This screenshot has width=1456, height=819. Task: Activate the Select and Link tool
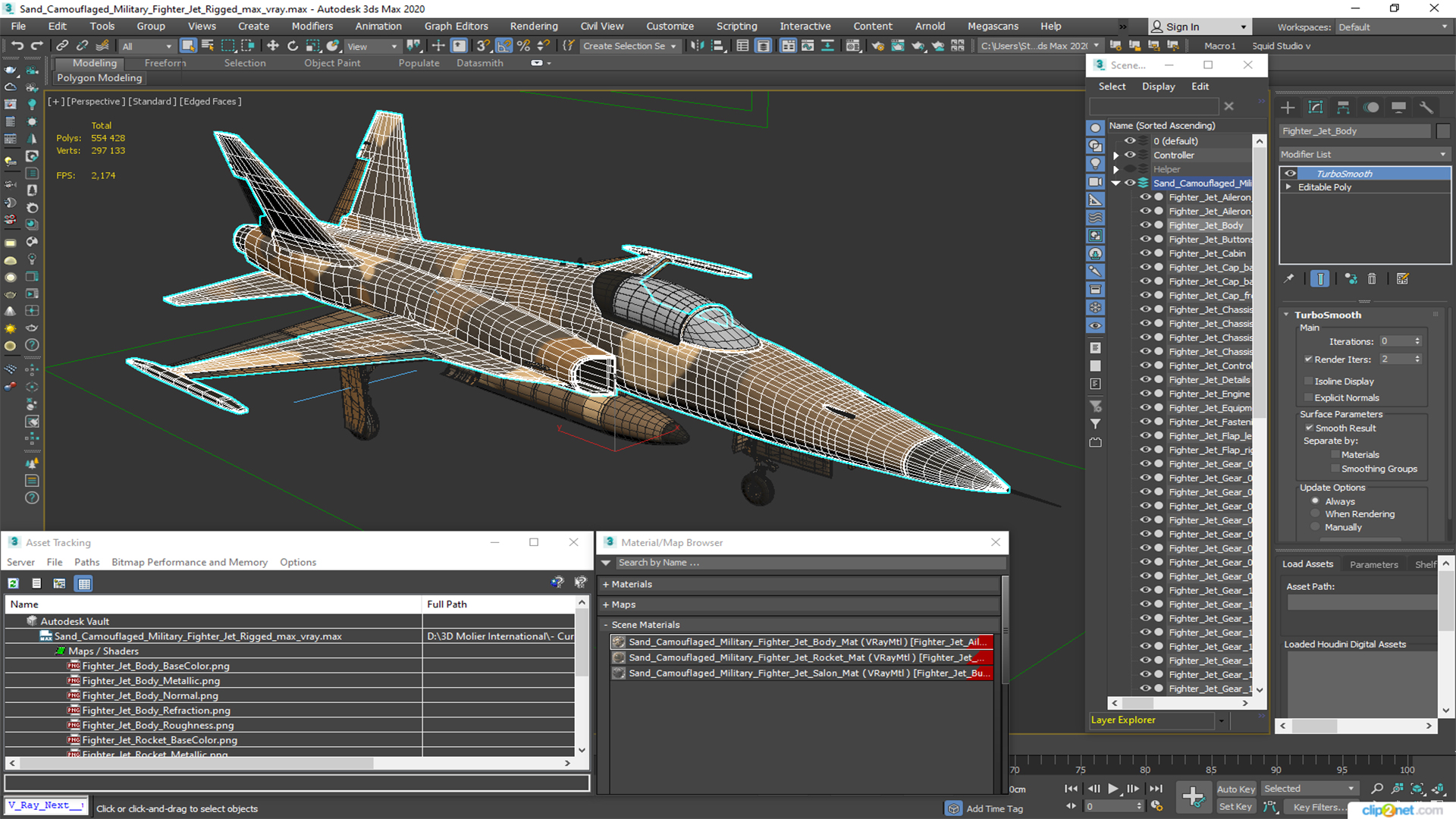point(63,46)
